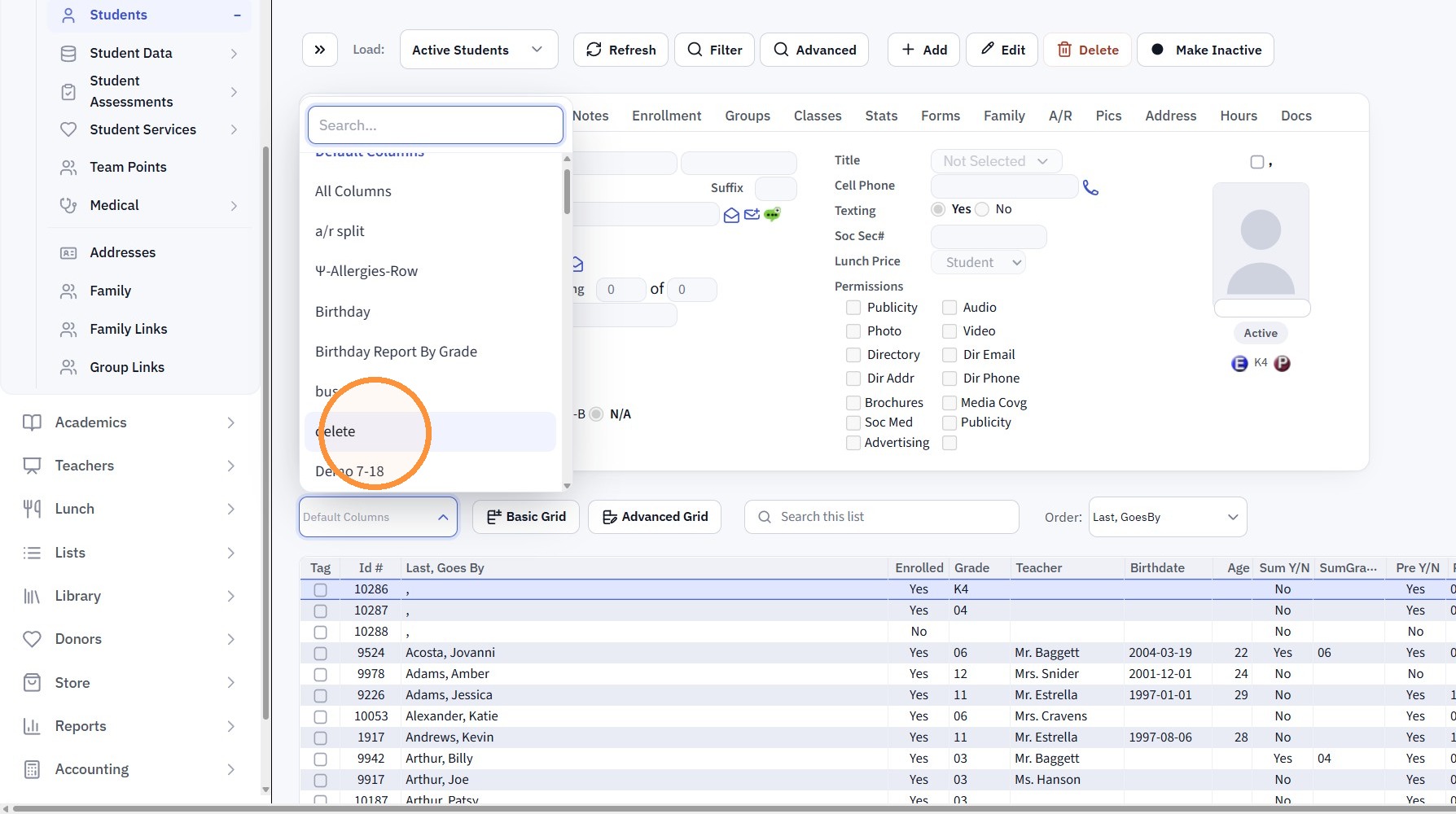This screenshot has height=814, width=1456.
Task: Collapse the Students section minus button
Action: (x=237, y=15)
